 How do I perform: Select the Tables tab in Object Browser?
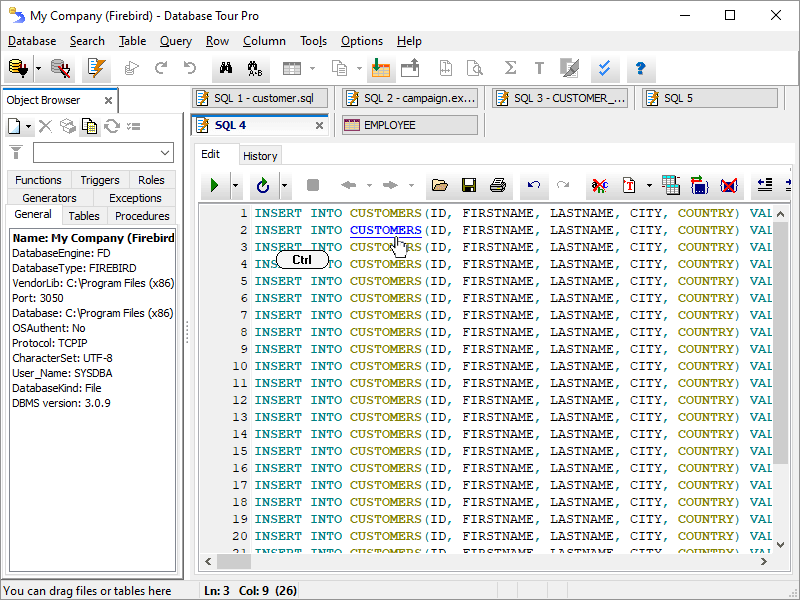click(x=84, y=216)
